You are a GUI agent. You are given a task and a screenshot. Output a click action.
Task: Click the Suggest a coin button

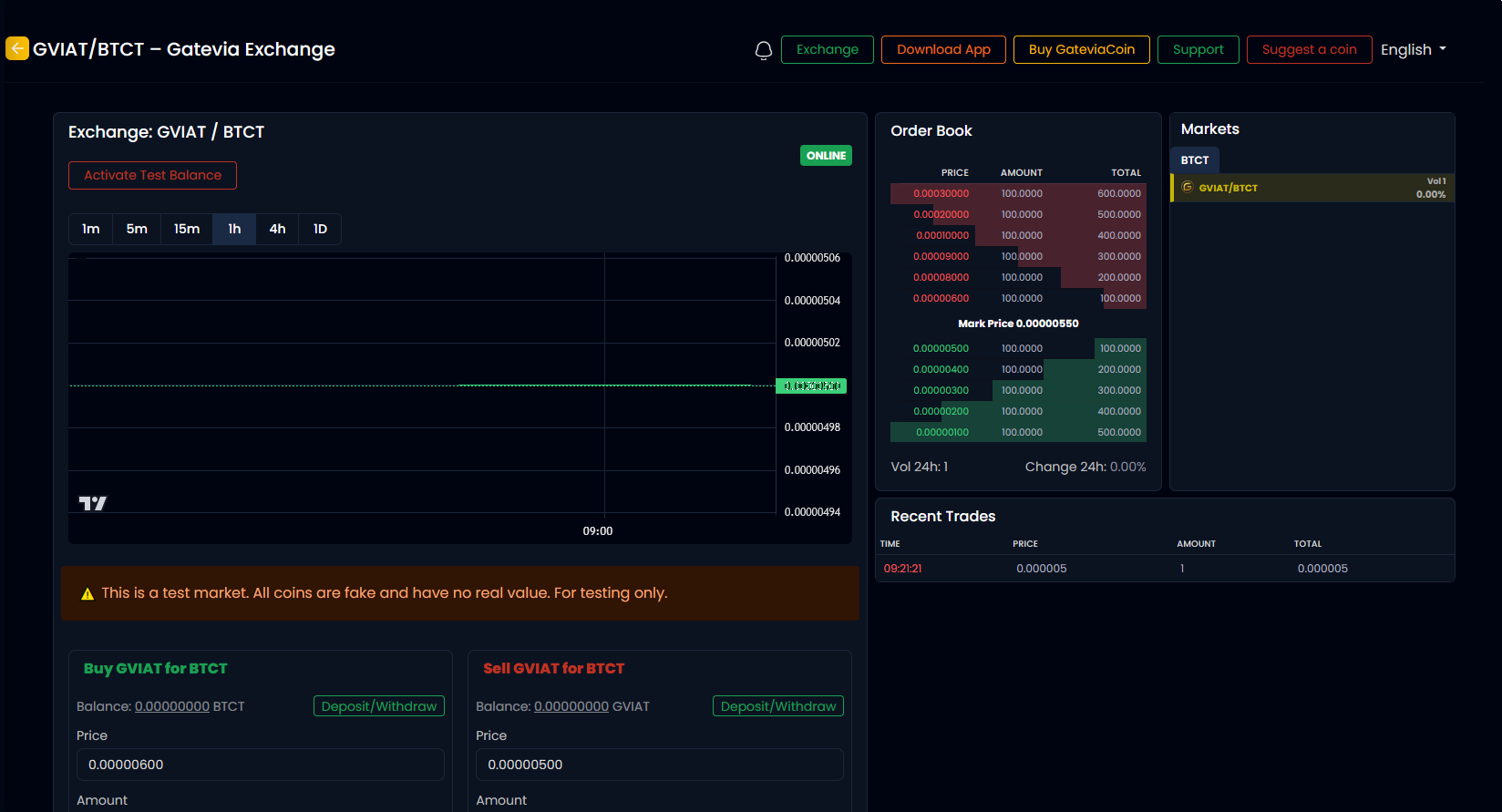(x=1309, y=49)
